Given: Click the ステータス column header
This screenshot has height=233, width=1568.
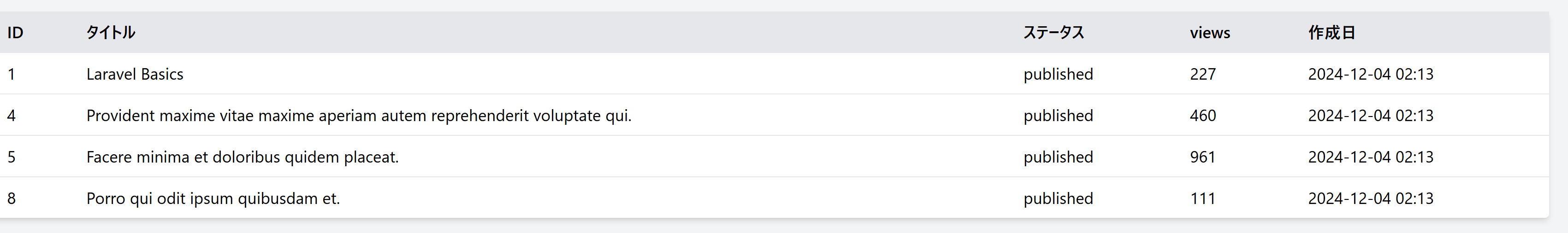Looking at the screenshot, I should (x=1053, y=33).
